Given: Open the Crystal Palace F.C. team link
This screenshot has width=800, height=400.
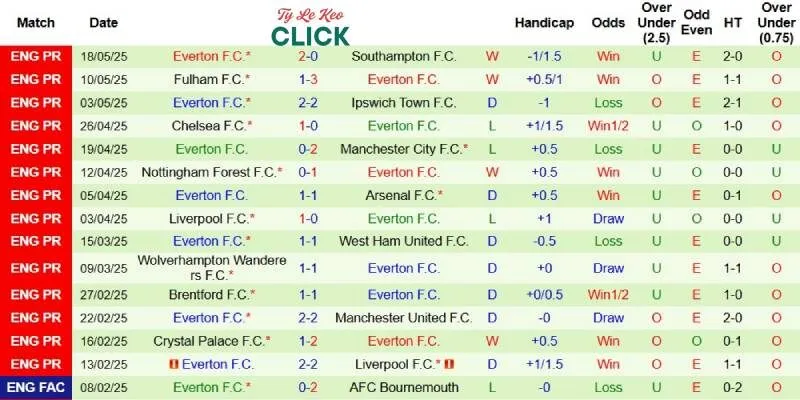Looking at the screenshot, I should click(209, 341).
